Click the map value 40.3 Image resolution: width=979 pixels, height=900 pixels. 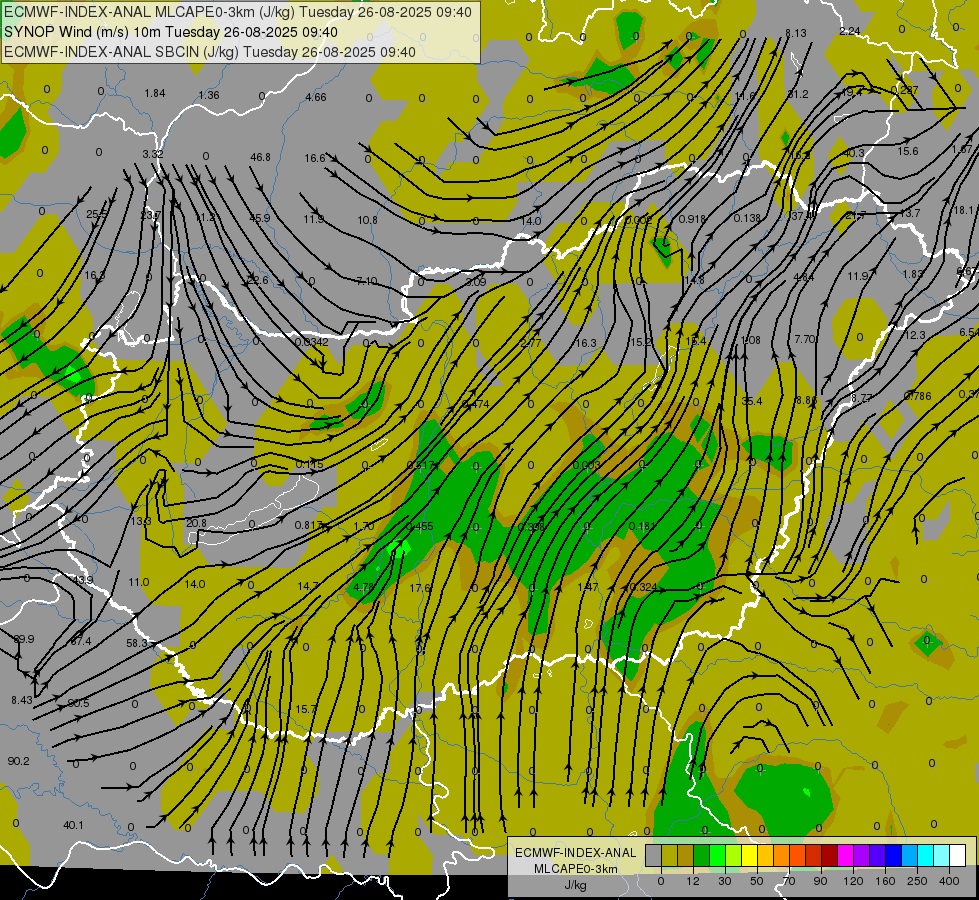[x=854, y=153]
